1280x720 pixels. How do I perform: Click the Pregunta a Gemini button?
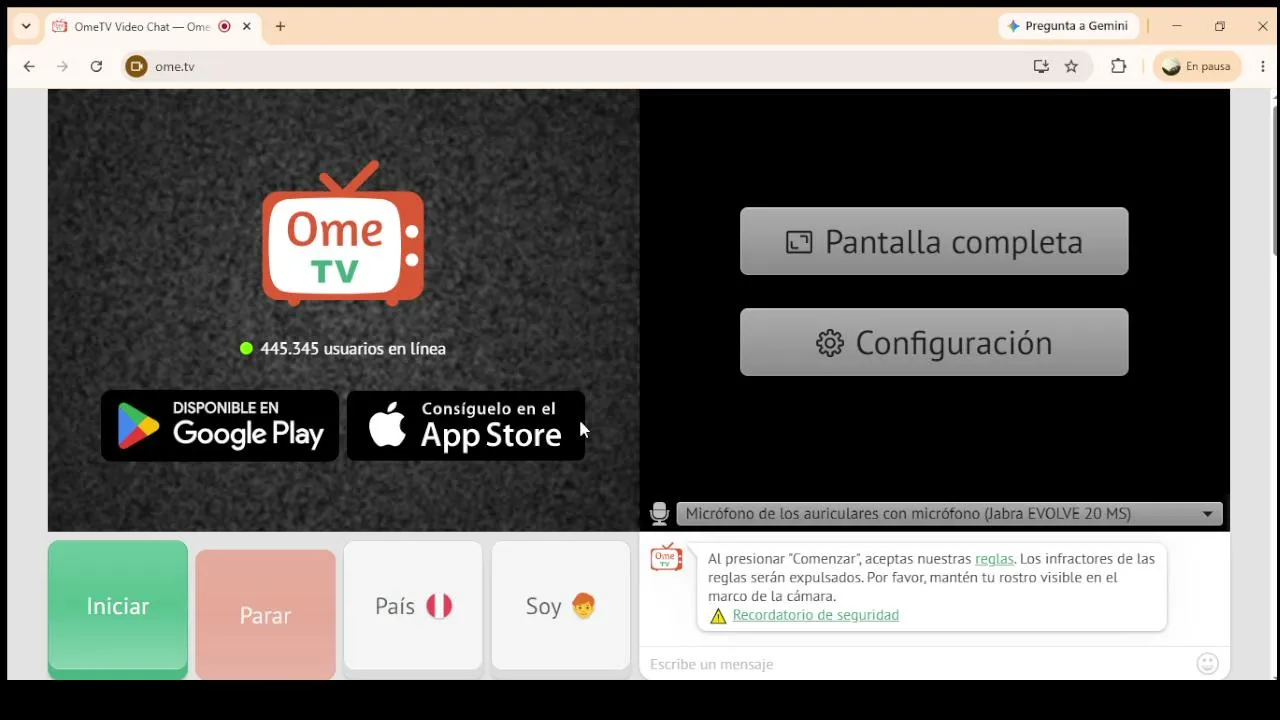pyautogui.click(x=1067, y=26)
